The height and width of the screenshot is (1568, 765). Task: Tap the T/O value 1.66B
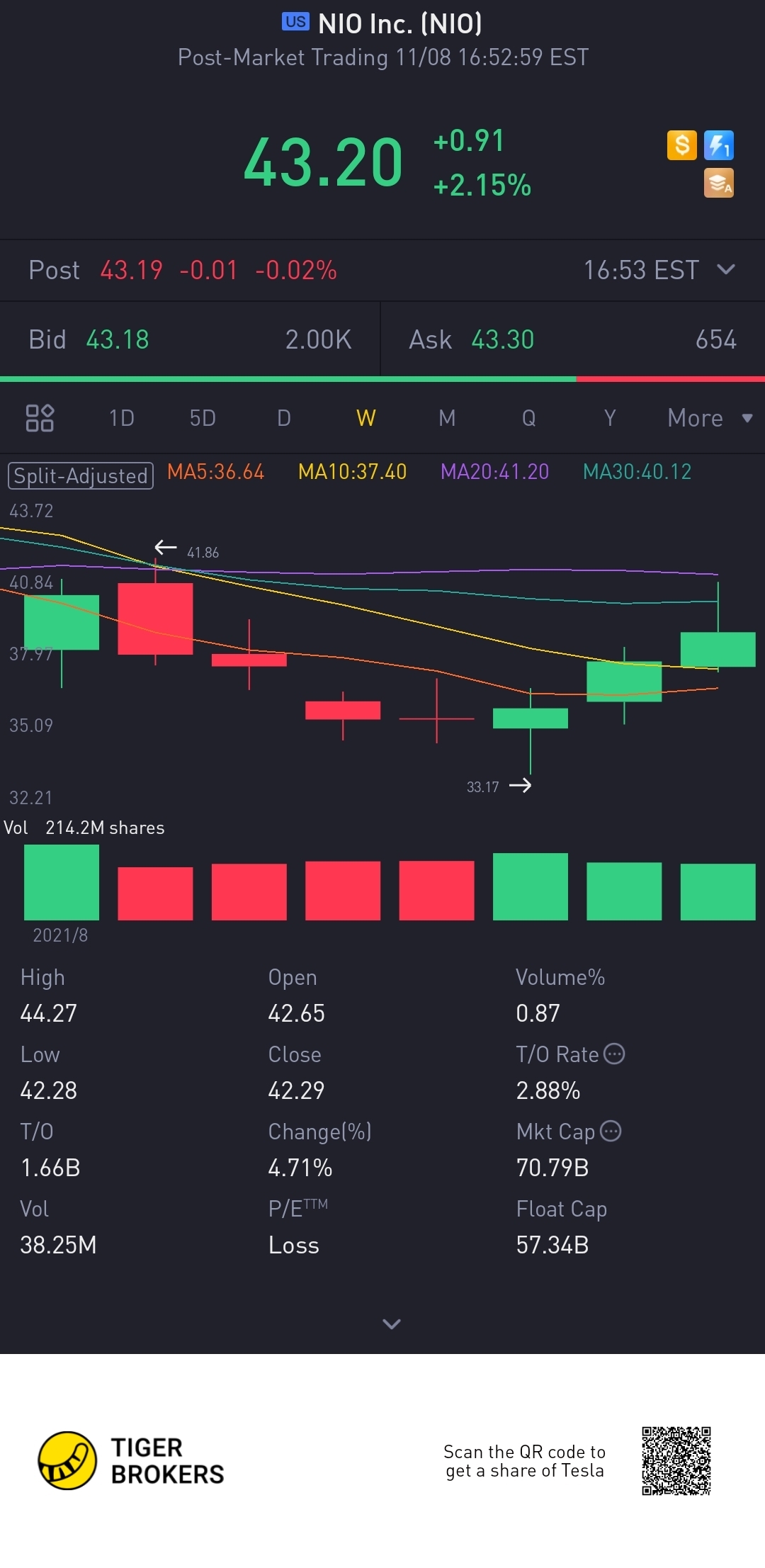coord(50,1168)
